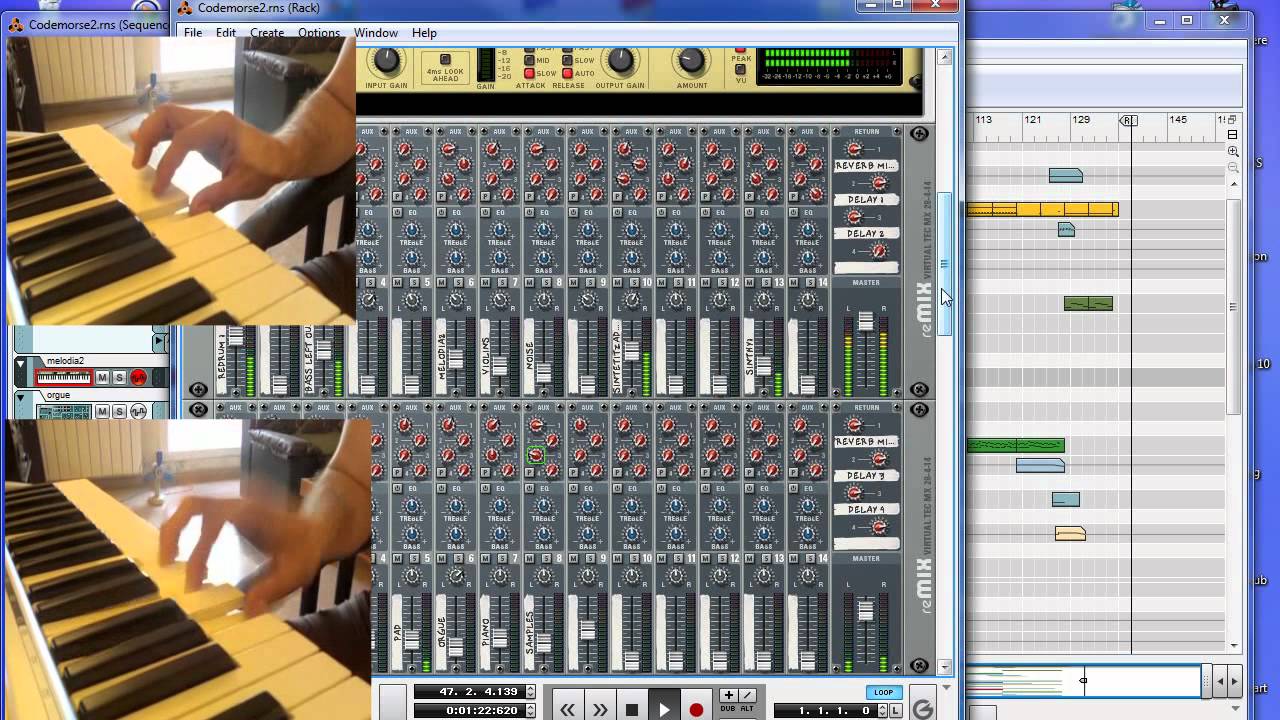The width and height of the screenshot is (1280, 720).
Task: Mute the melodia2 track
Action: (102, 377)
